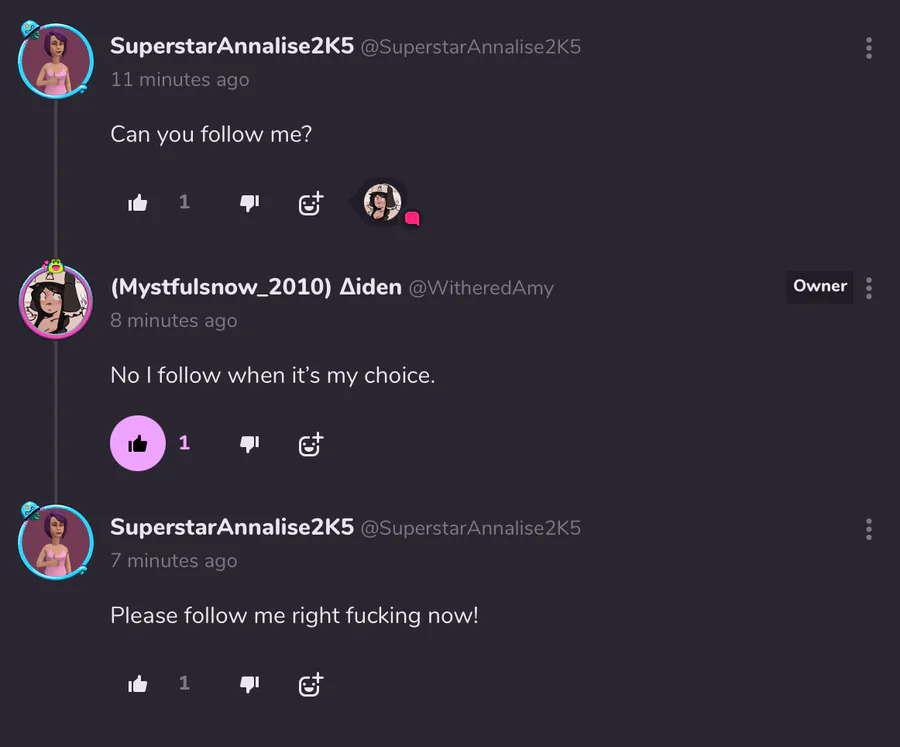This screenshot has height=747, width=900.
Task: Click the "11 minutes ago" timestamp
Action: (x=180, y=80)
